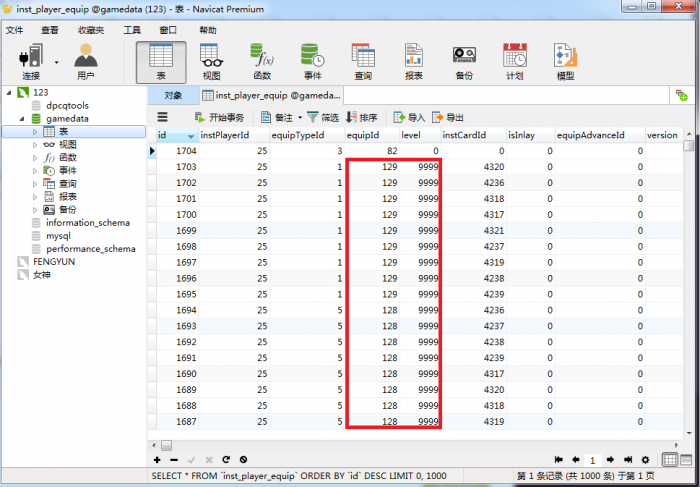Open the User (用户) toolbar icon
700x487 pixels.
point(86,62)
